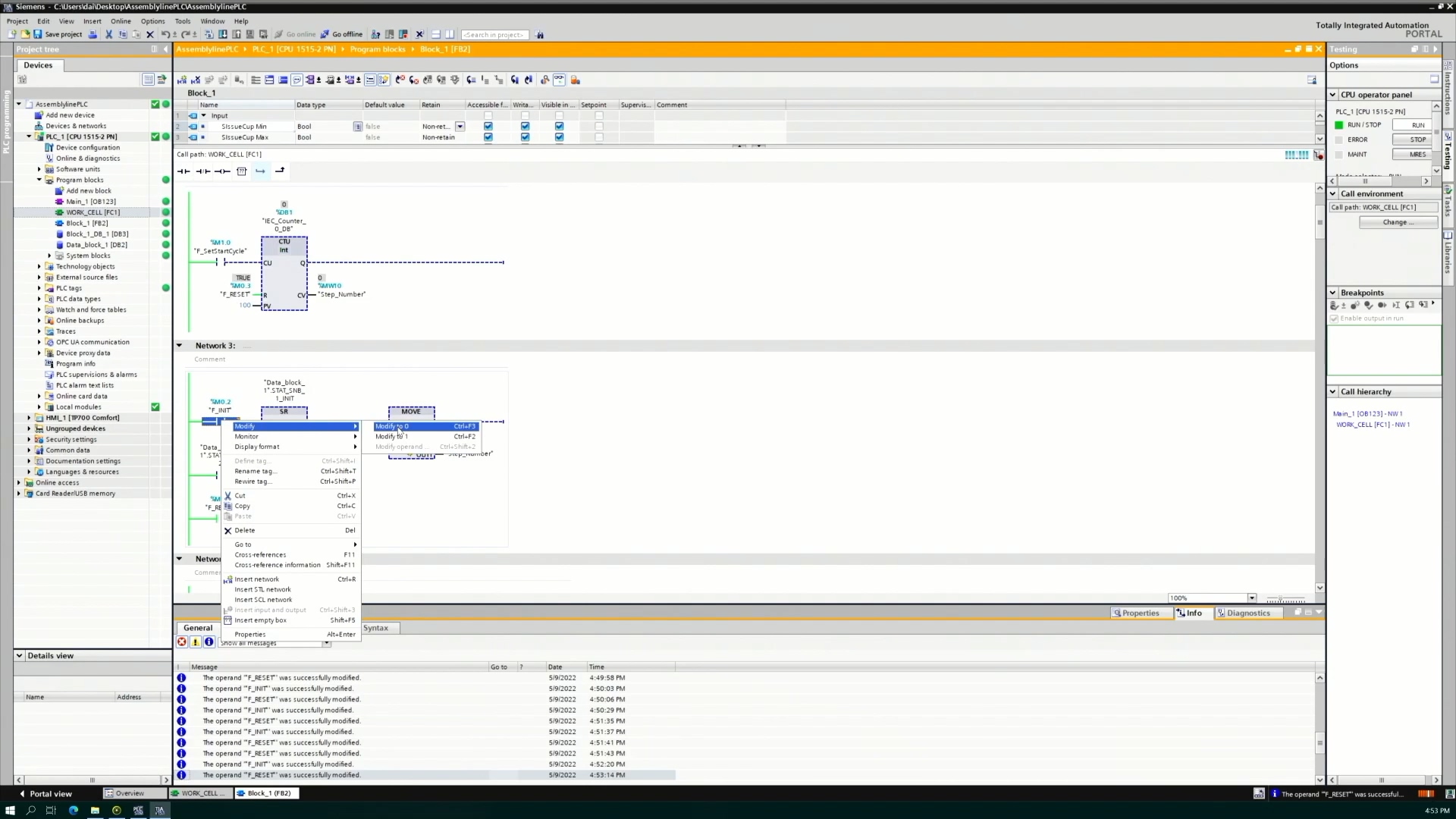
Task: Uncheck Visible checkbox for SIssueCup Max
Action: tap(559, 137)
